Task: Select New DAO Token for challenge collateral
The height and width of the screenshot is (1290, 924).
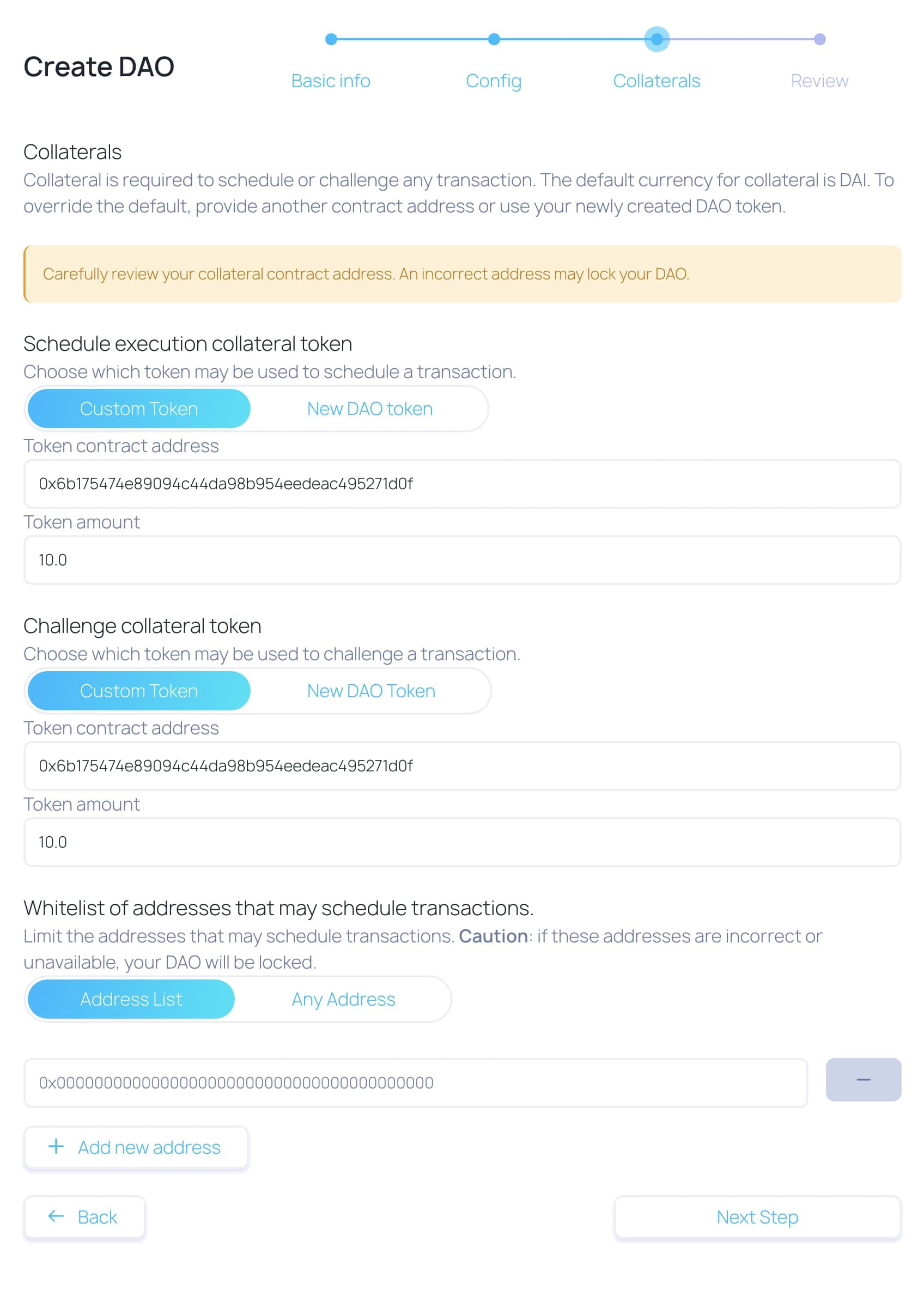Action: point(371,691)
